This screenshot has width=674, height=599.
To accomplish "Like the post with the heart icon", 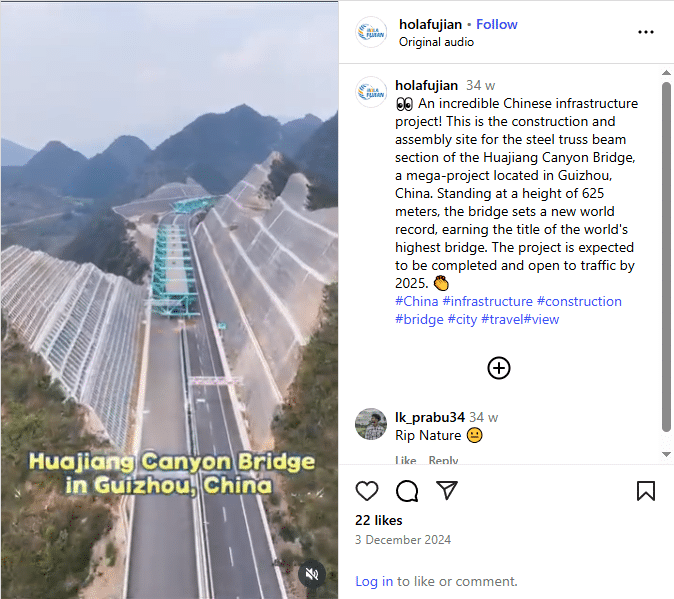I will coord(367,491).
